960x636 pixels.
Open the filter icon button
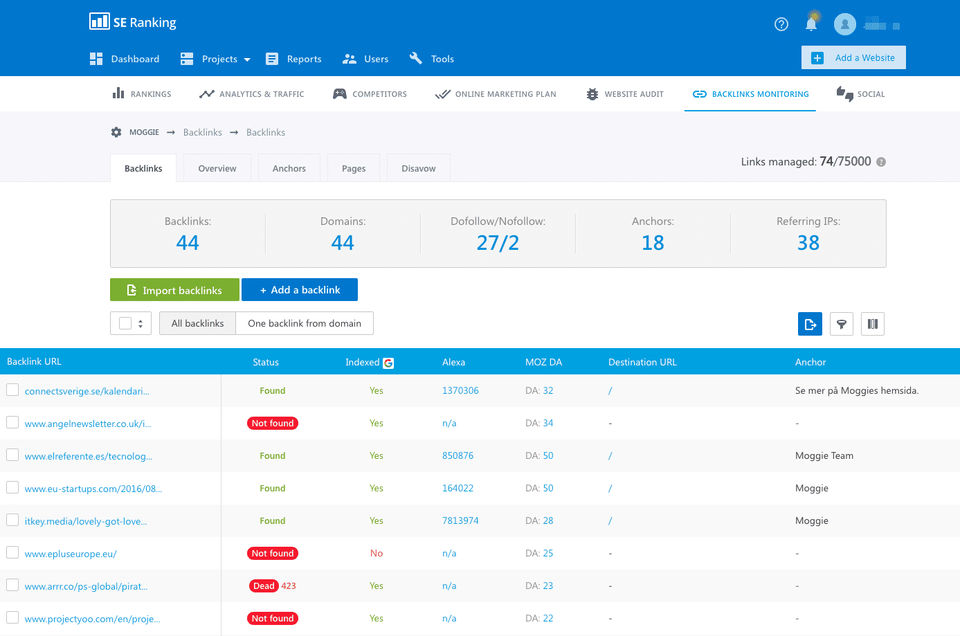(x=842, y=323)
